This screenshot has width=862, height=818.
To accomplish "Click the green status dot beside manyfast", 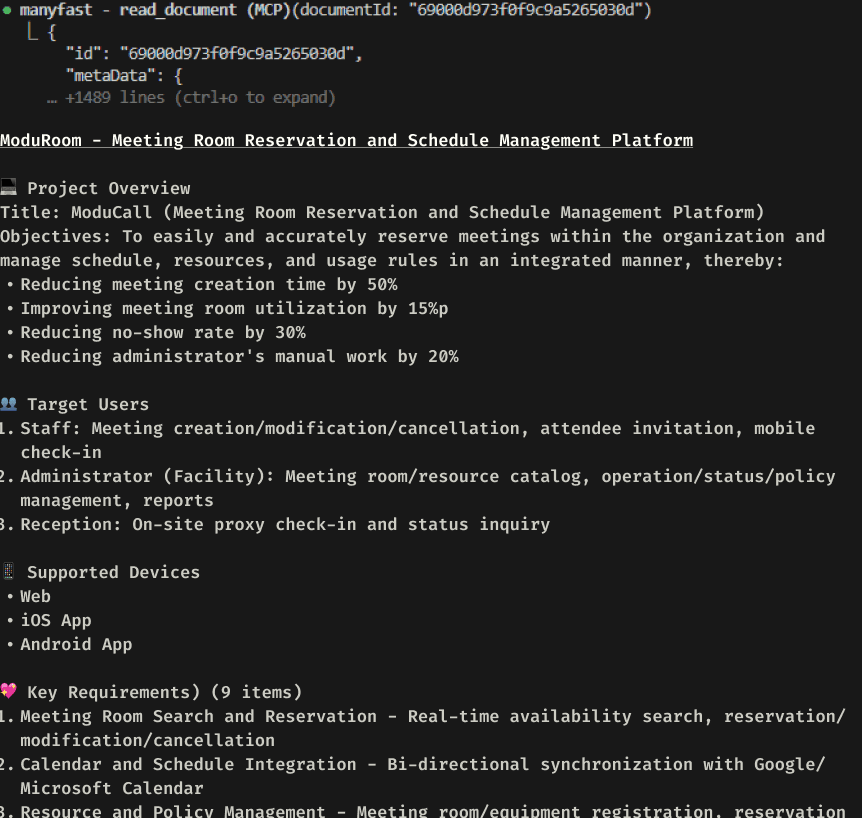I will tap(7, 10).
